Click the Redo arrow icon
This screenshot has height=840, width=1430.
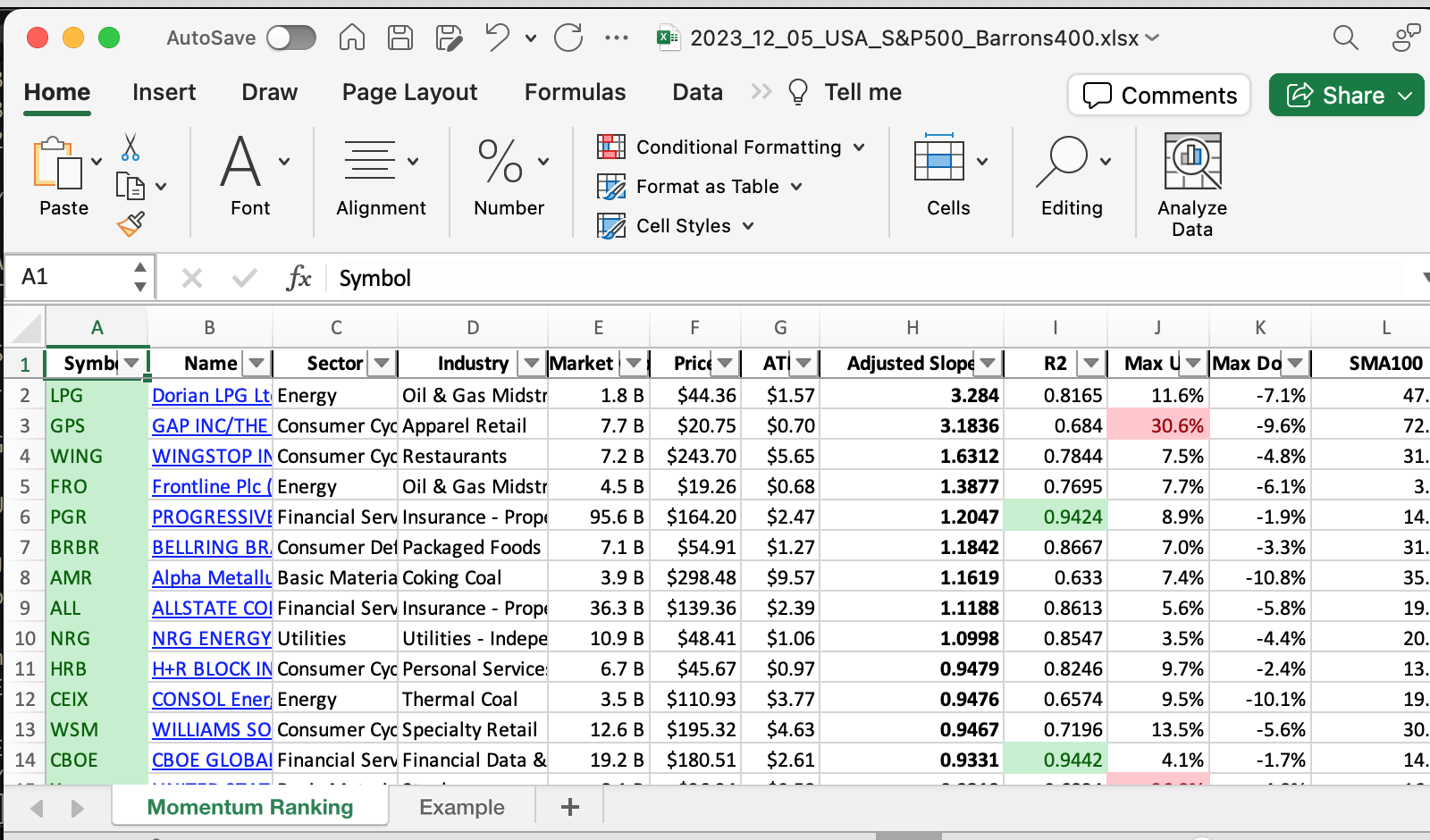[568, 38]
